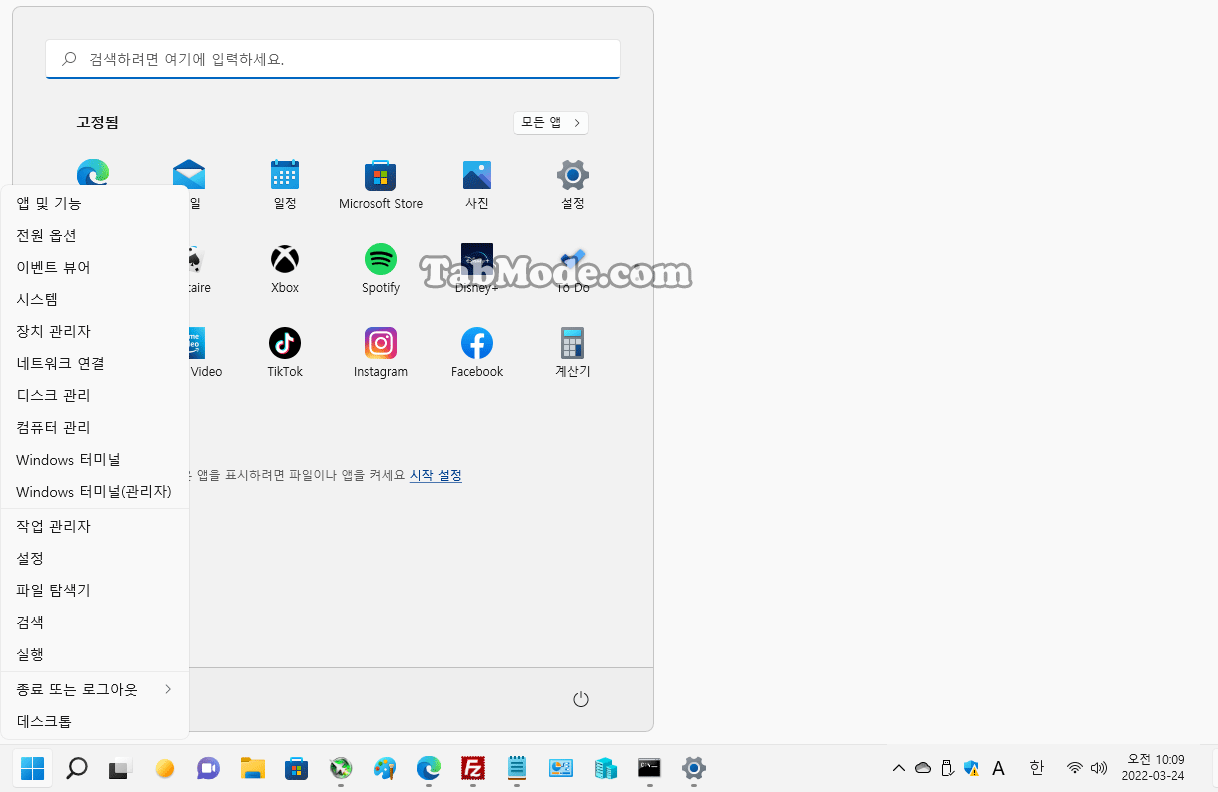The height and width of the screenshot is (792, 1218).
Task: Open the pinned 계산기 calculator app
Action: [x=573, y=353]
